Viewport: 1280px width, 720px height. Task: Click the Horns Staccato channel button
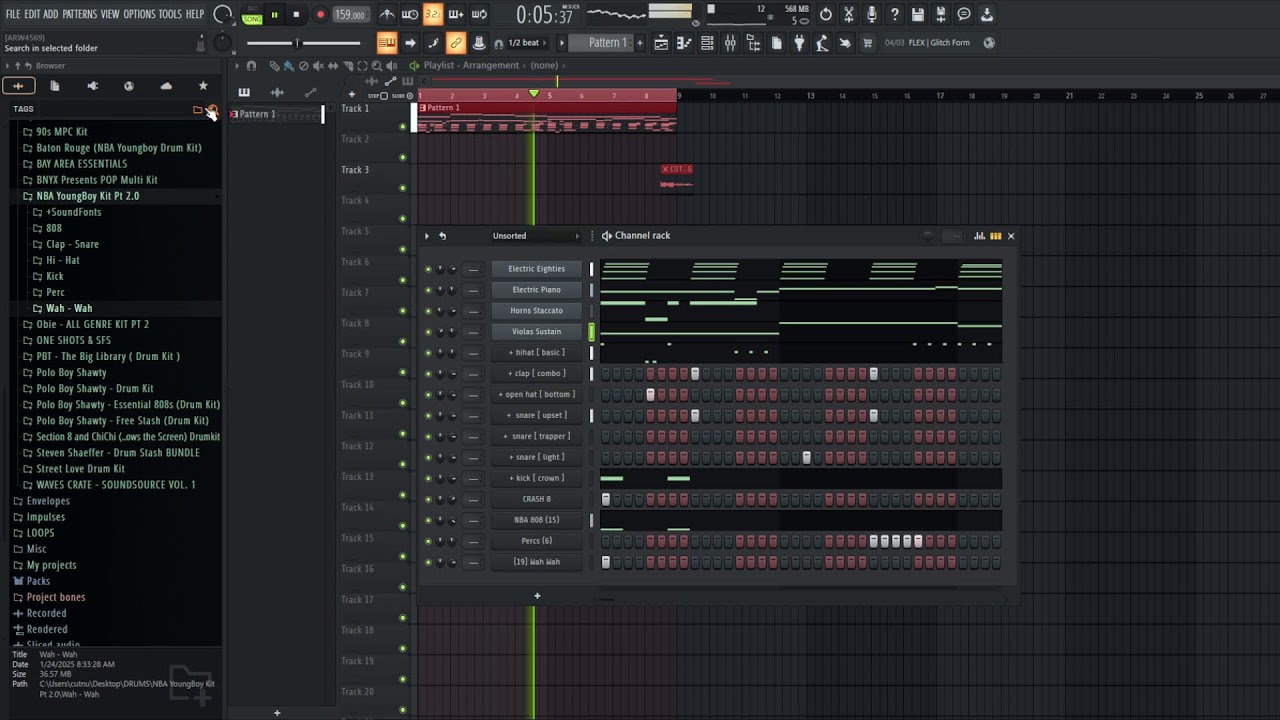(x=537, y=311)
